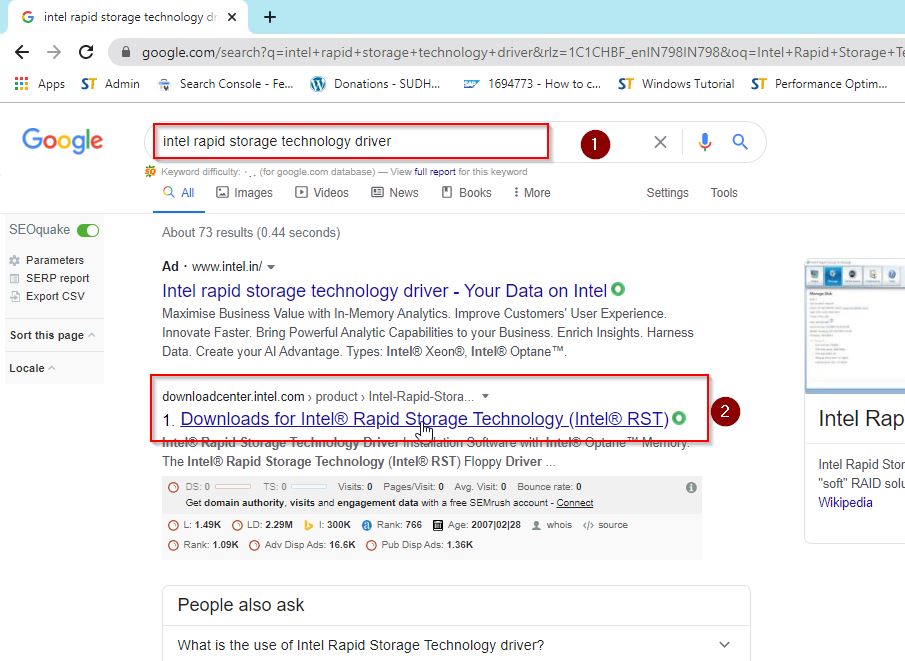
Task: Open a new tab with the plus icon
Action: click(270, 17)
